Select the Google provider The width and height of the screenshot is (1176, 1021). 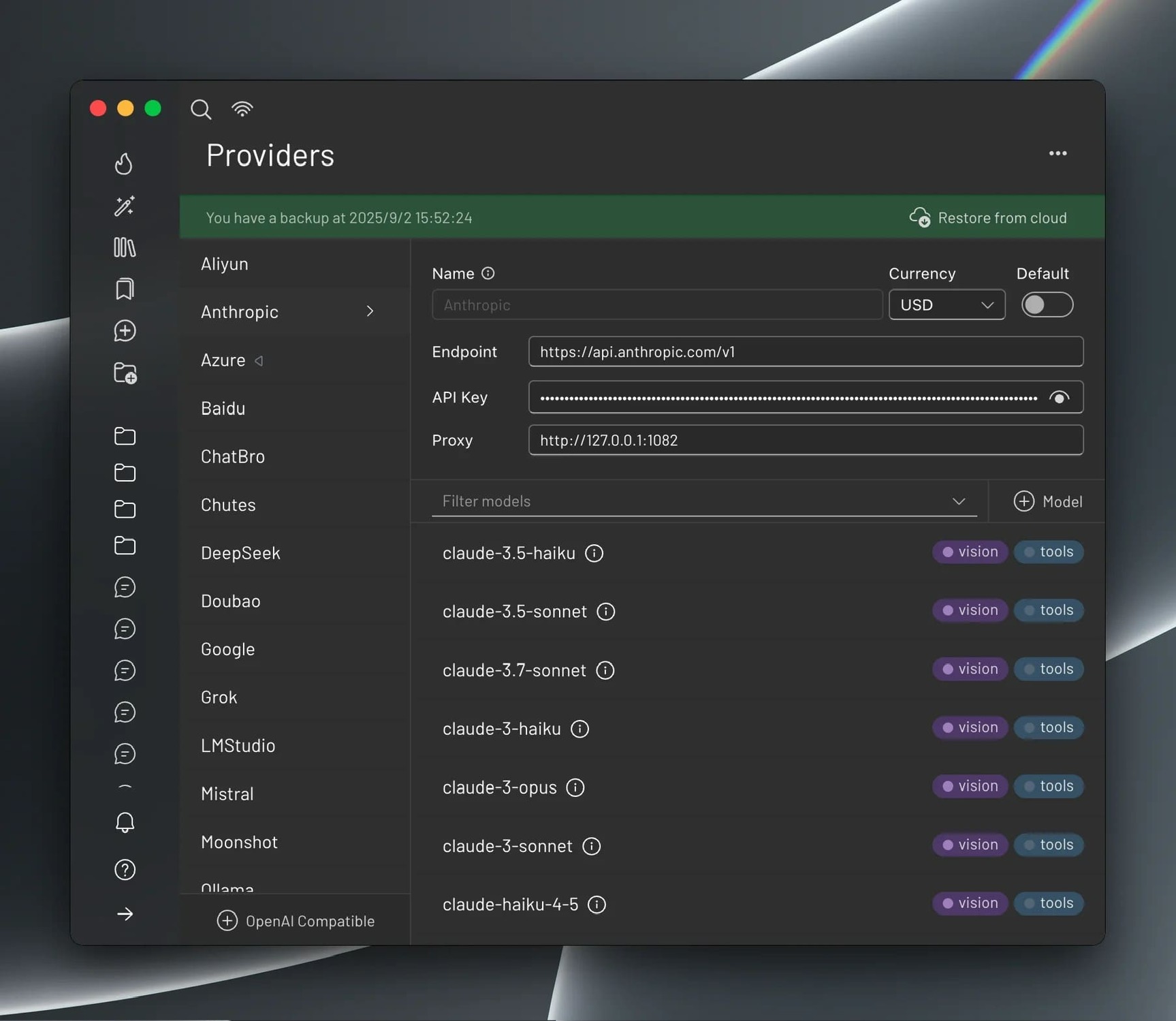pos(227,649)
